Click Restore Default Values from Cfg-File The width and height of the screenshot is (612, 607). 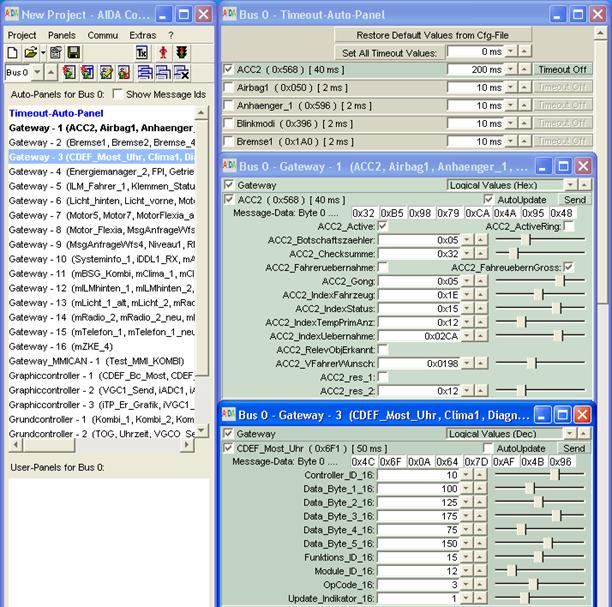click(432, 35)
